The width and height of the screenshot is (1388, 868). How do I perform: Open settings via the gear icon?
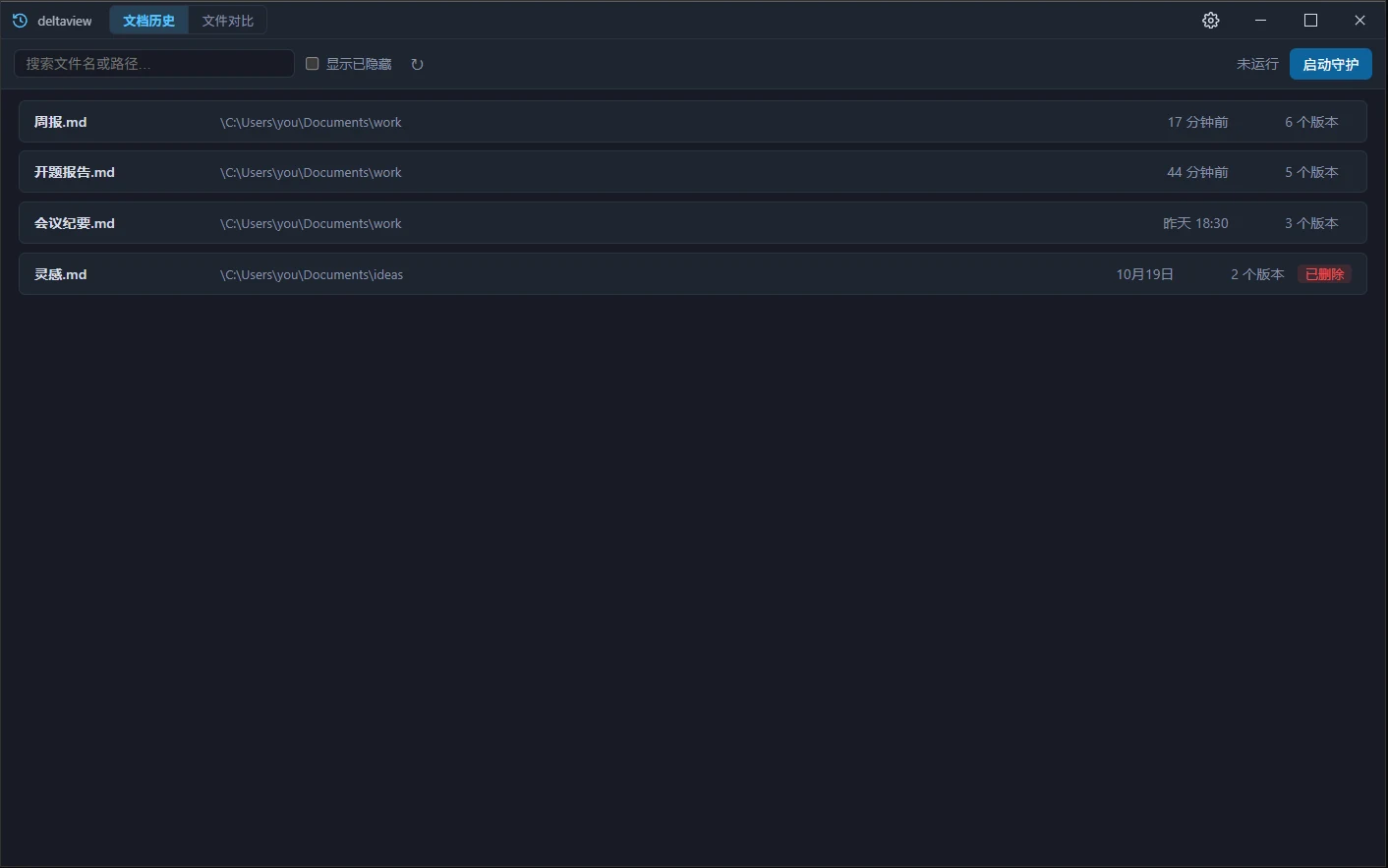(x=1211, y=21)
